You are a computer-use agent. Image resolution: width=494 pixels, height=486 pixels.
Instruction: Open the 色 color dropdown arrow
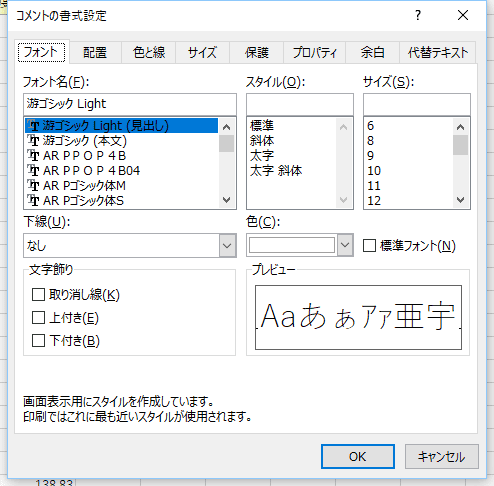[x=345, y=245]
